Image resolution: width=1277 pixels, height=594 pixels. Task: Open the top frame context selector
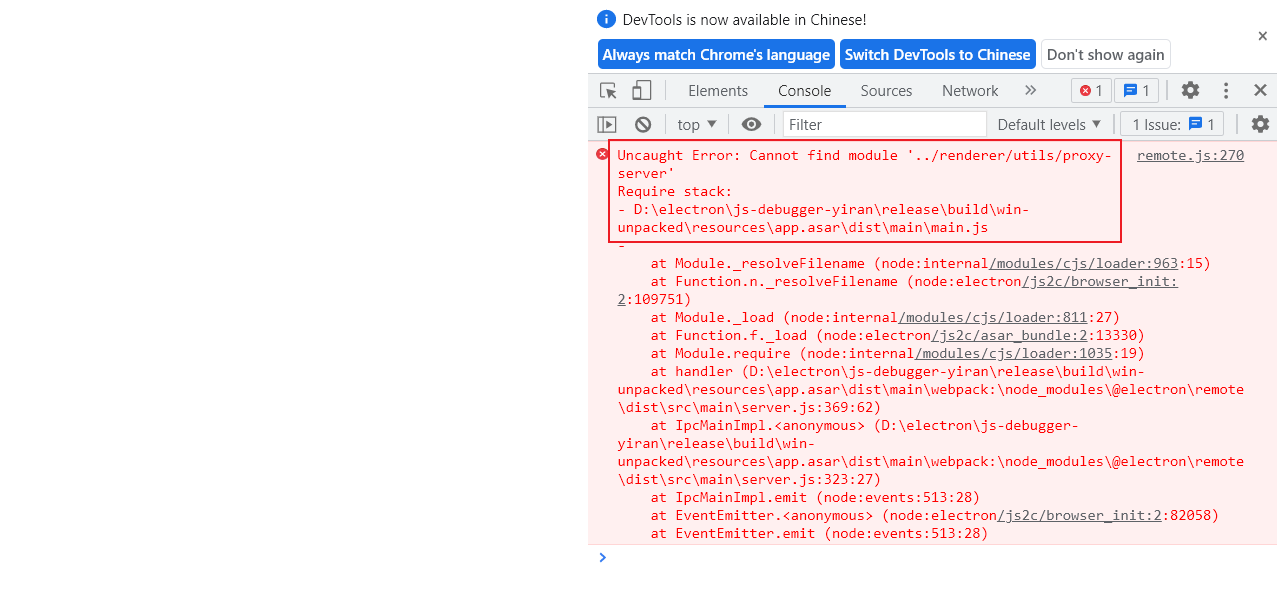pos(696,124)
